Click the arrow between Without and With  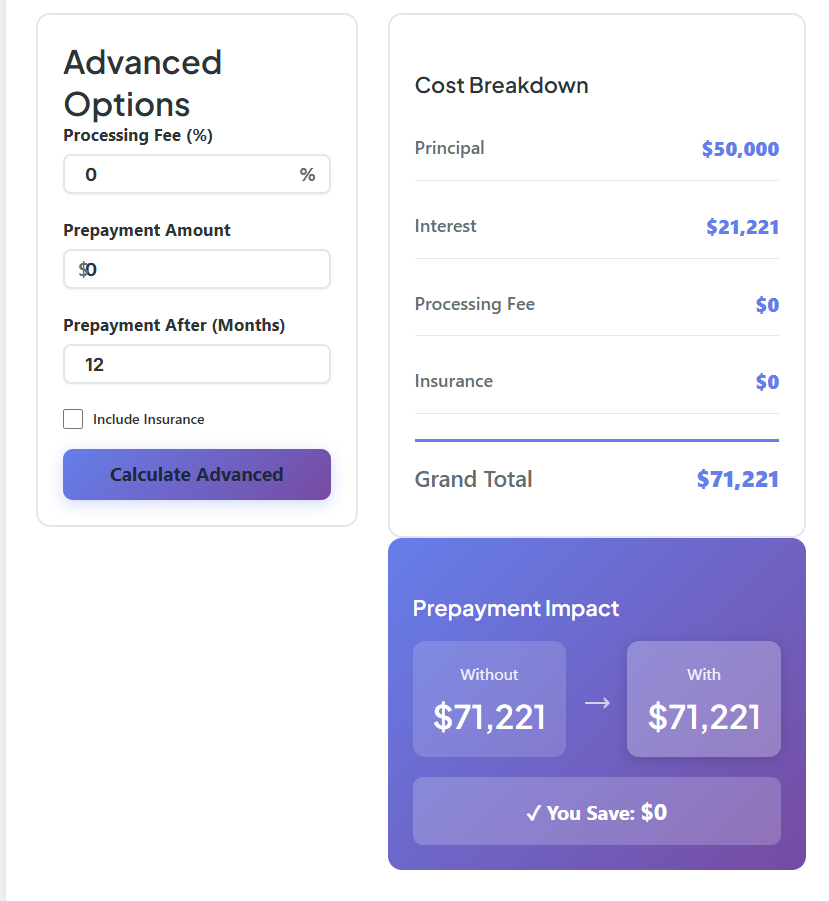[x=597, y=703]
